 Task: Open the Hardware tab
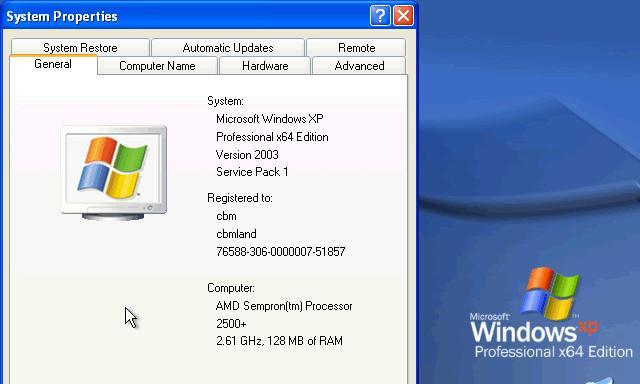pos(265,66)
